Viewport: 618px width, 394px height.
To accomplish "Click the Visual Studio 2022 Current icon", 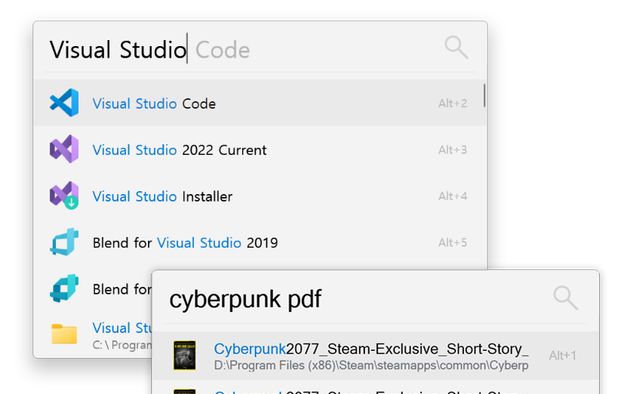I will click(64, 149).
